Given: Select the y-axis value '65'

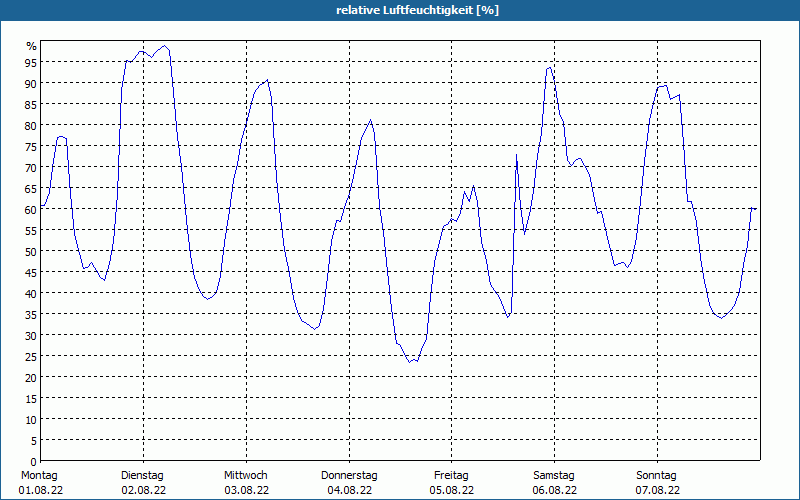Looking at the screenshot, I should pyautogui.click(x=32, y=189).
